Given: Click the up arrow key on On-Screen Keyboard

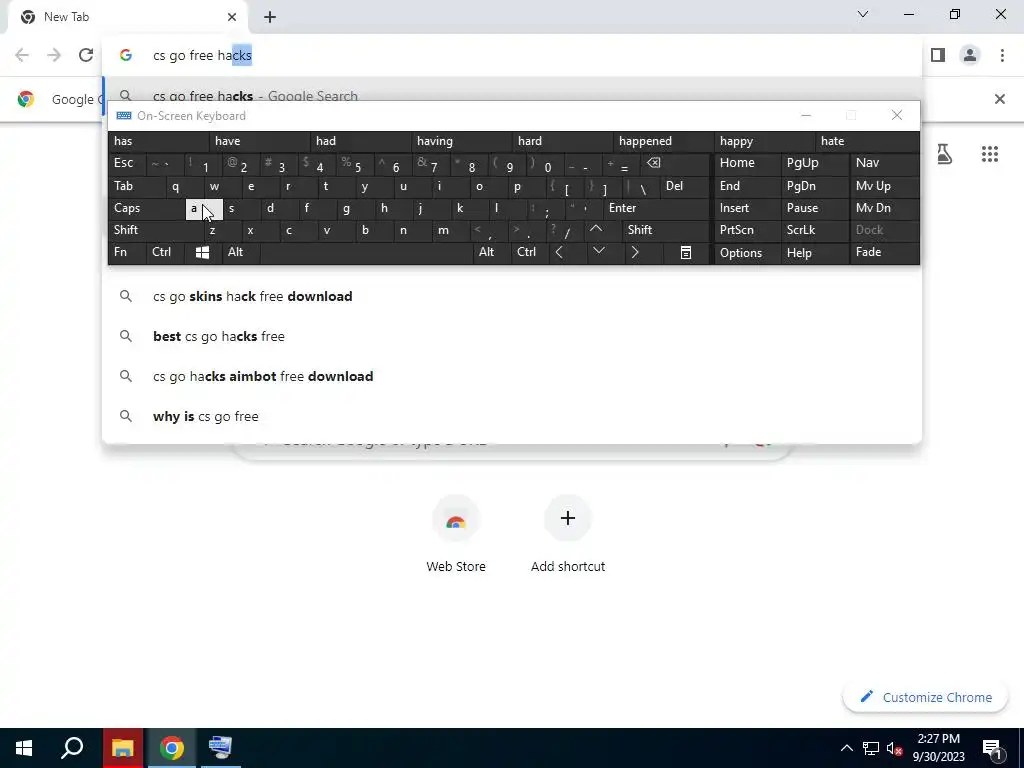Looking at the screenshot, I should (x=596, y=230).
